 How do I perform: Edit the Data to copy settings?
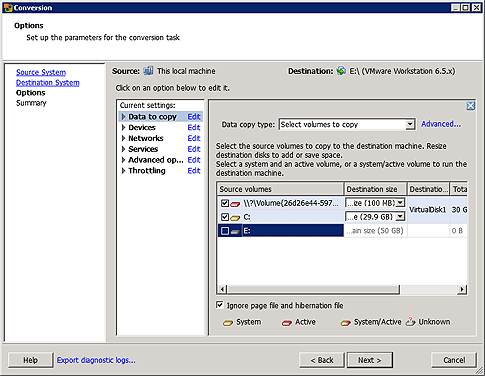point(194,117)
